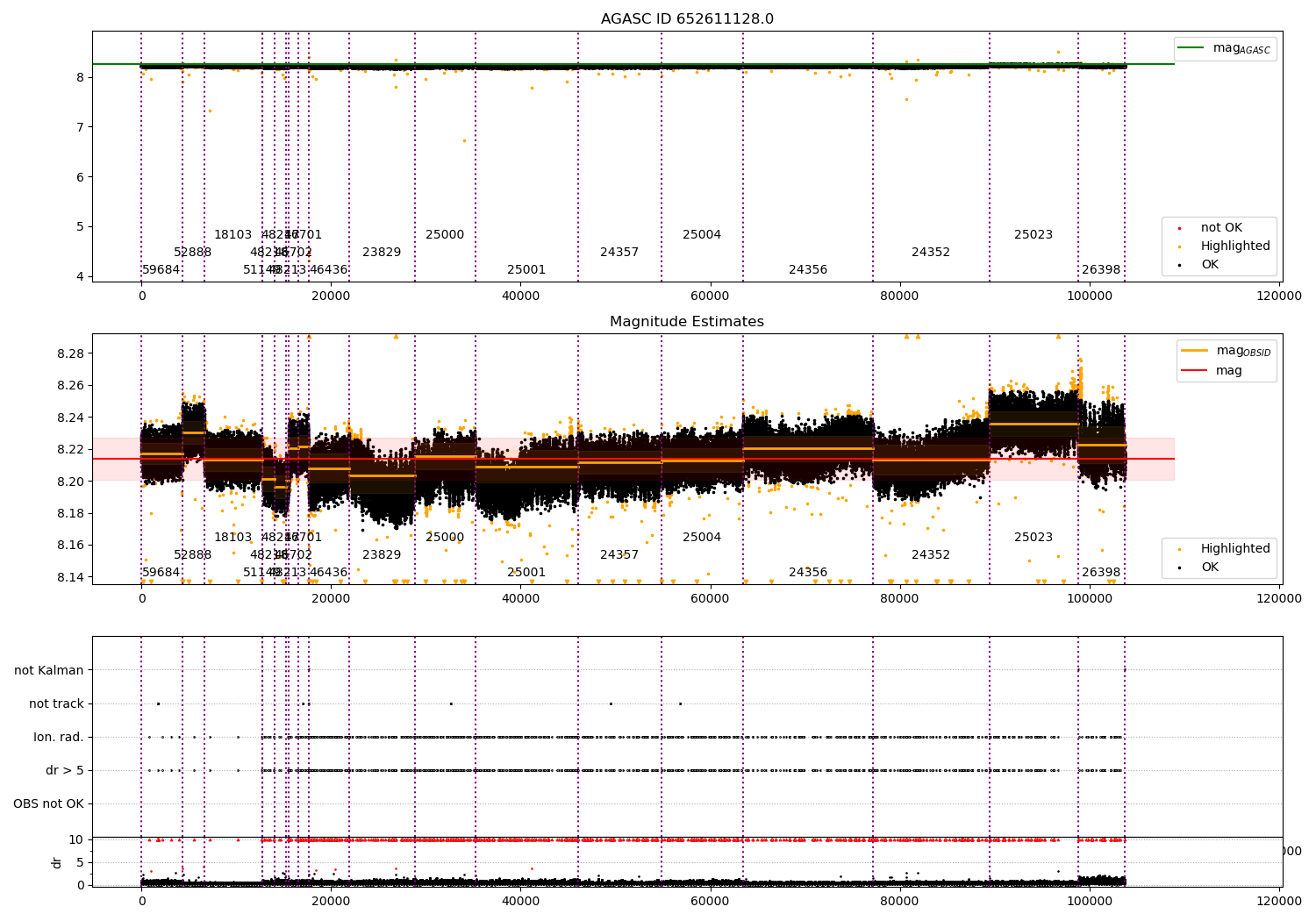Select the mag AGASC legend entry

1226,48
